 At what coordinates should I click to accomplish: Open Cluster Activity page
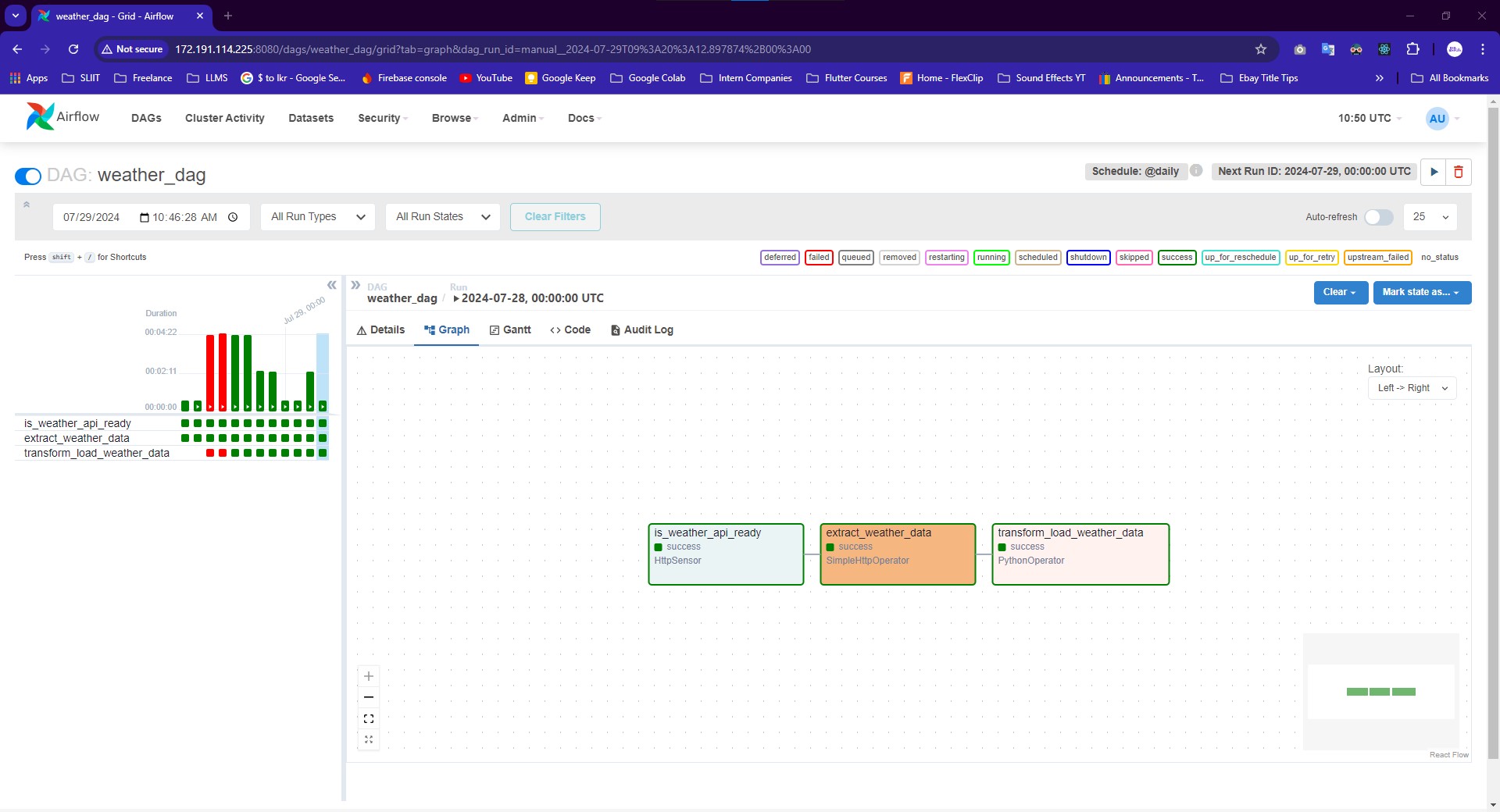pos(225,118)
